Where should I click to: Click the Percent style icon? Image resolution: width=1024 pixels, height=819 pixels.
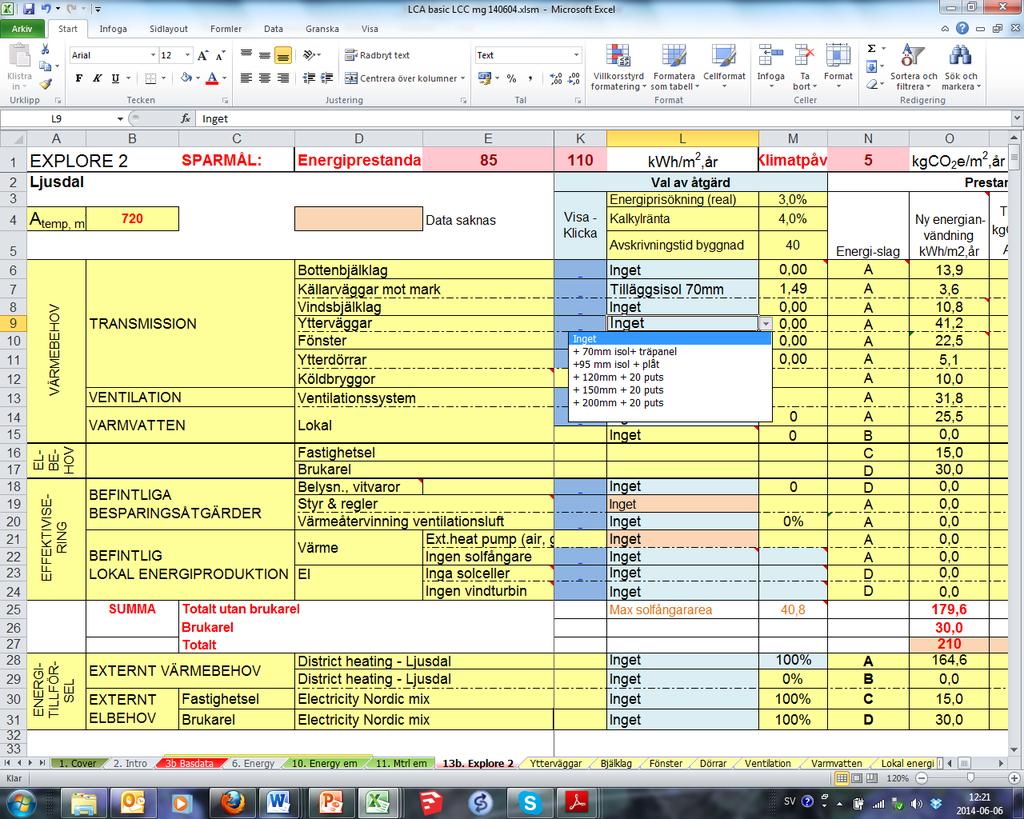click(x=511, y=78)
